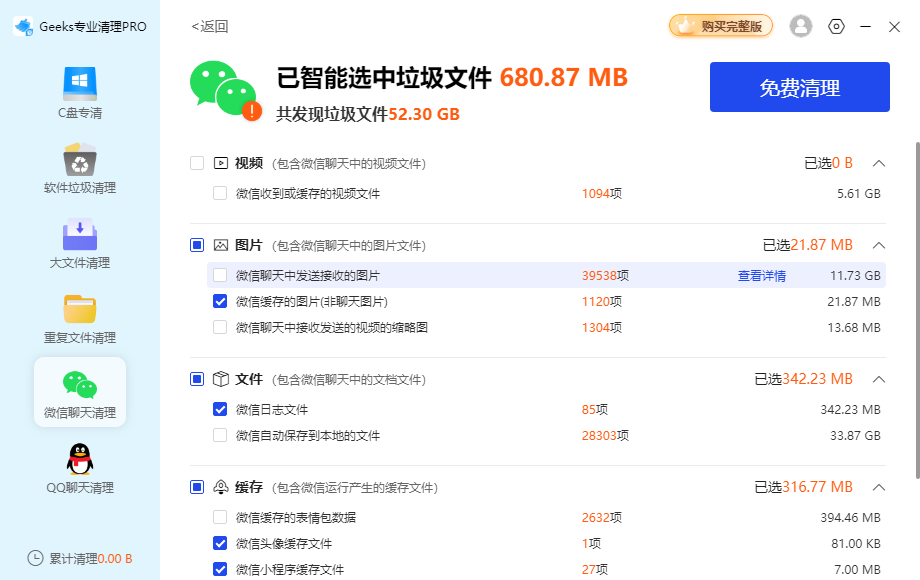Screen dimensions: 920x580
Task: Click the 图片 picture category icon
Action: pos(221,245)
